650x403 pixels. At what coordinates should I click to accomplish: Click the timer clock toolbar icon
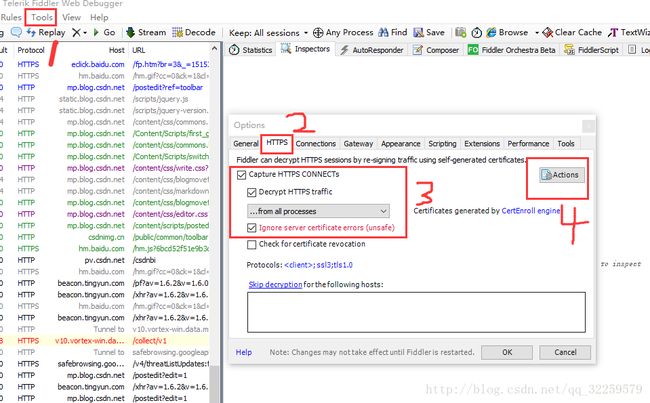coord(476,32)
